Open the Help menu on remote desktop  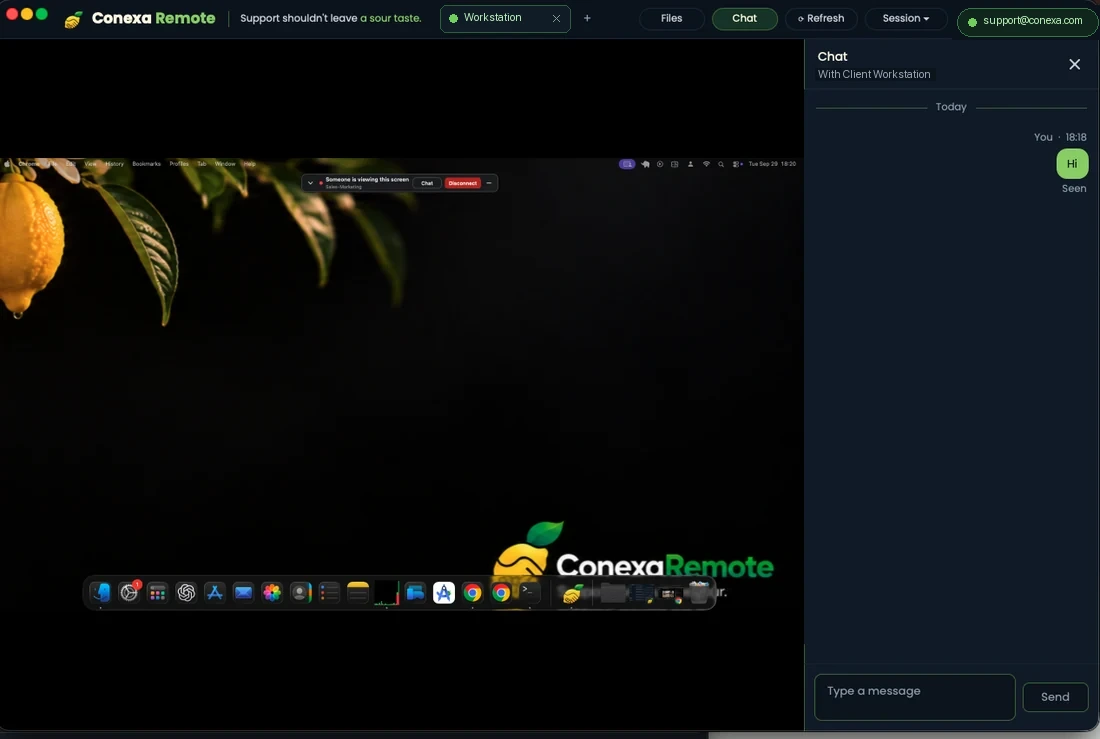click(250, 164)
